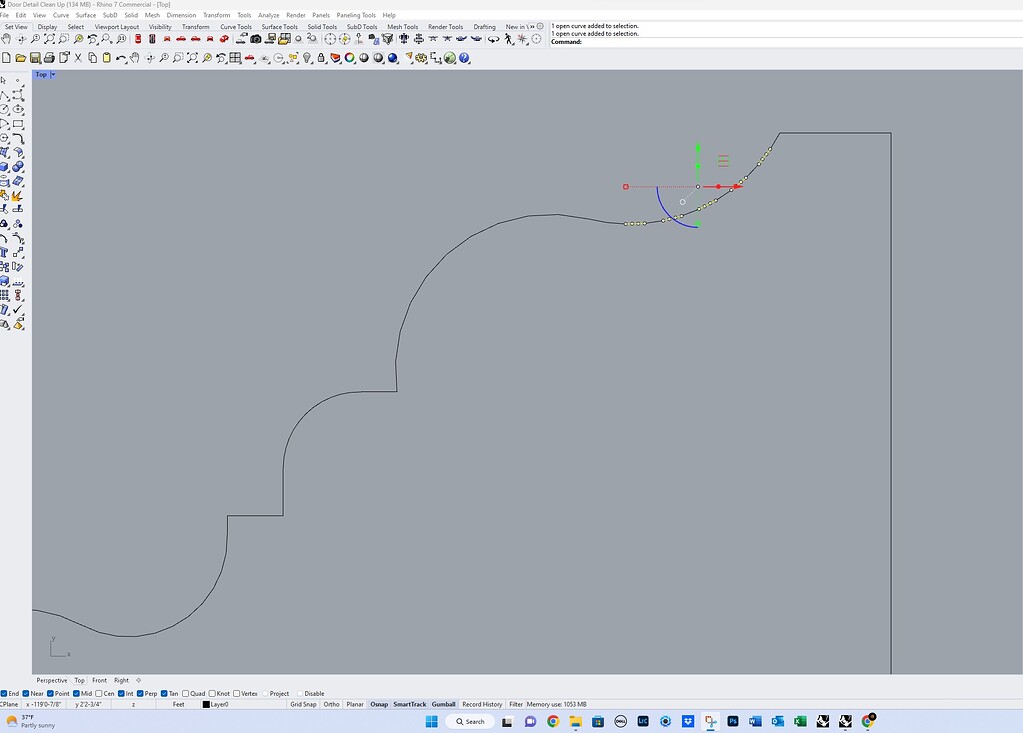Image resolution: width=1023 pixels, height=733 pixels.
Task: Open a file using the Open folder icon
Action: click(x=19, y=58)
